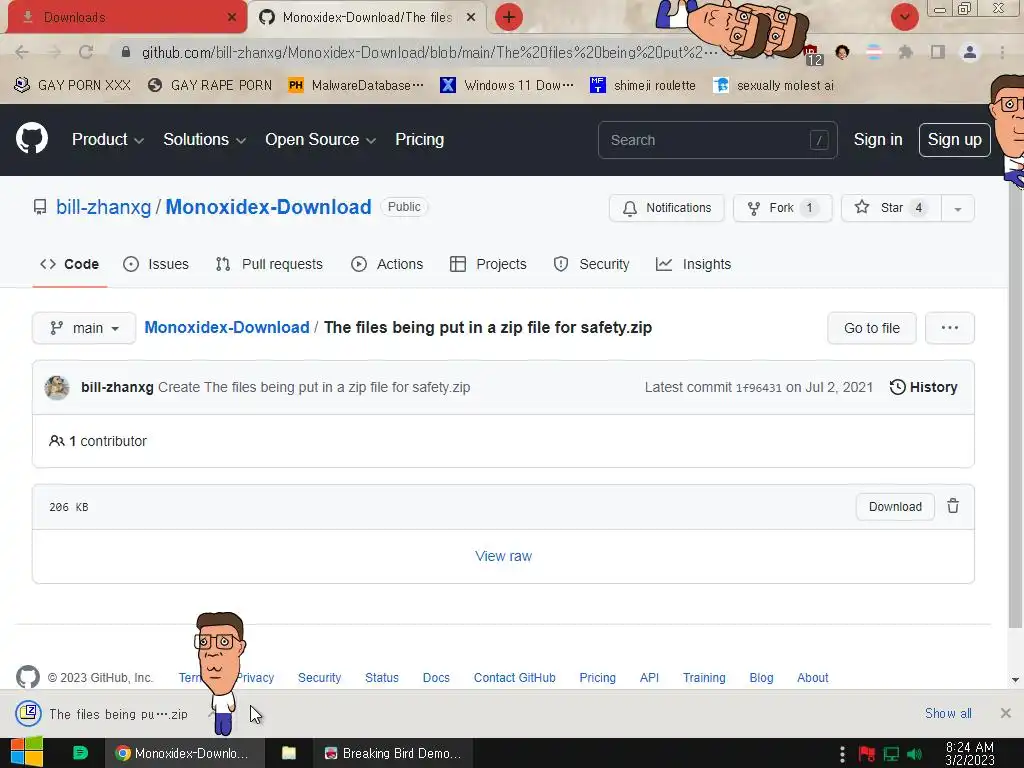Open the footer Docs link
This screenshot has height=768, width=1024.
436,678
